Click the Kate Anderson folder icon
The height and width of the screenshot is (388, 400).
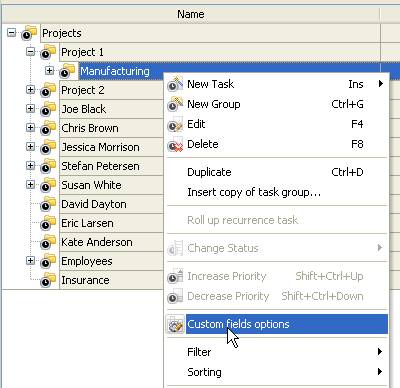click(48, 242)
